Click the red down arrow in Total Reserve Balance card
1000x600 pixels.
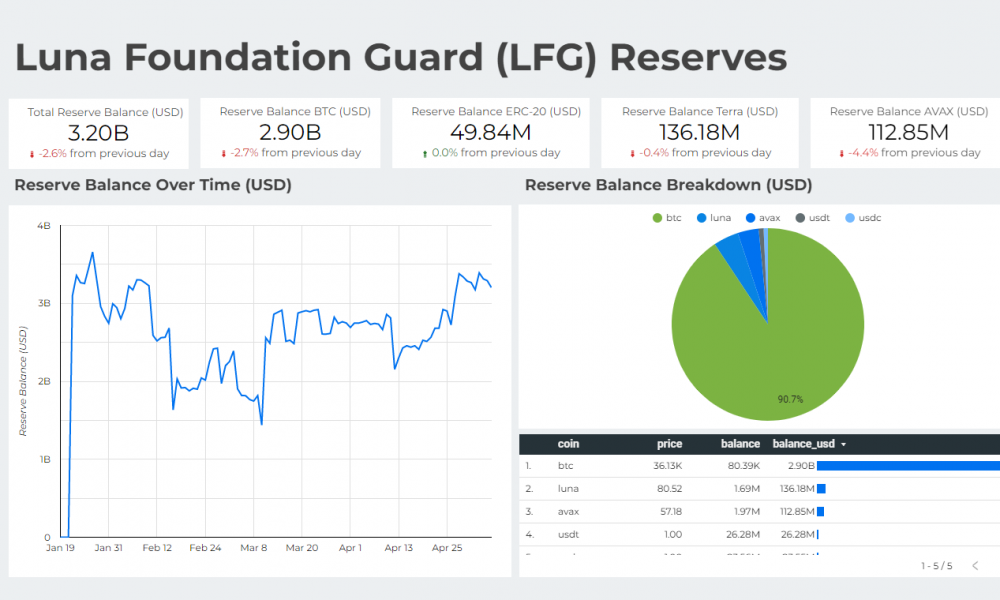pyautogui.click(x=32, y=154)
